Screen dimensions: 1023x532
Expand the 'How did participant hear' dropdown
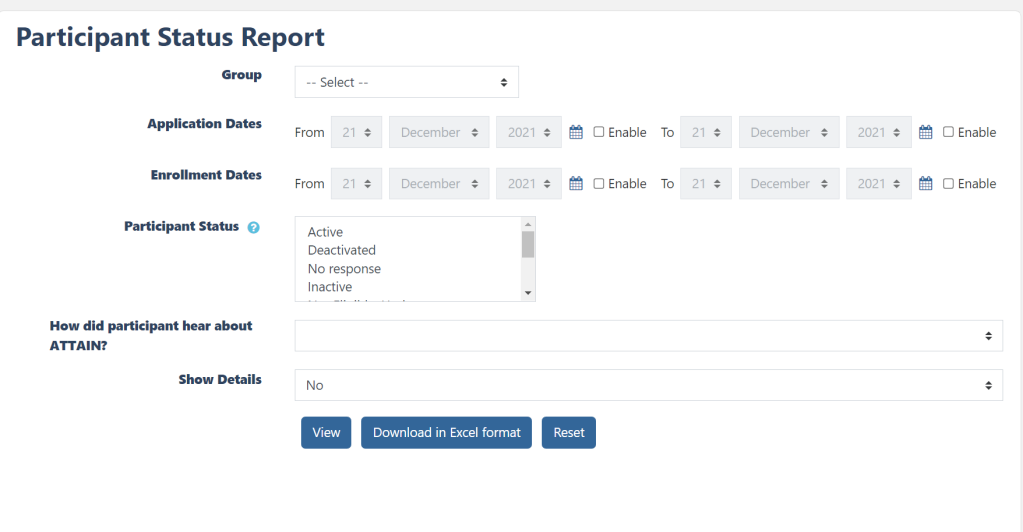(648, 336)
